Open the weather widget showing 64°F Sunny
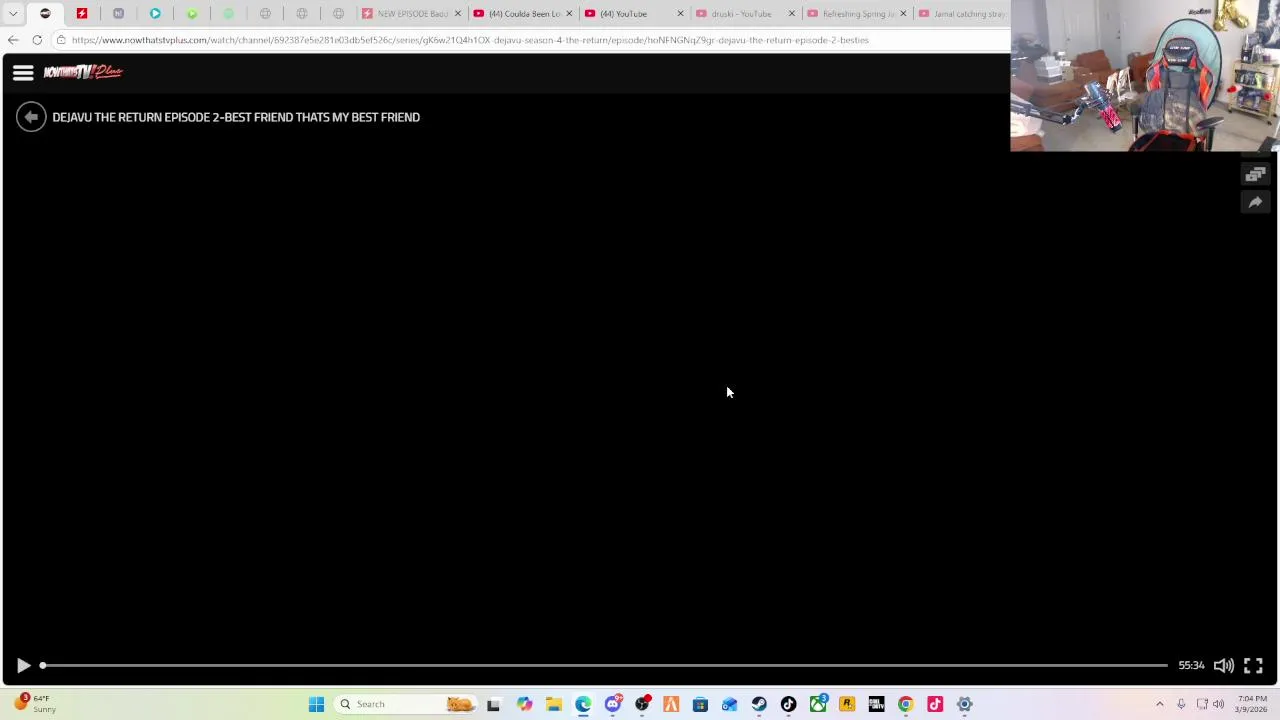This screenshot has height=720, width=1280. pos(35,704)
